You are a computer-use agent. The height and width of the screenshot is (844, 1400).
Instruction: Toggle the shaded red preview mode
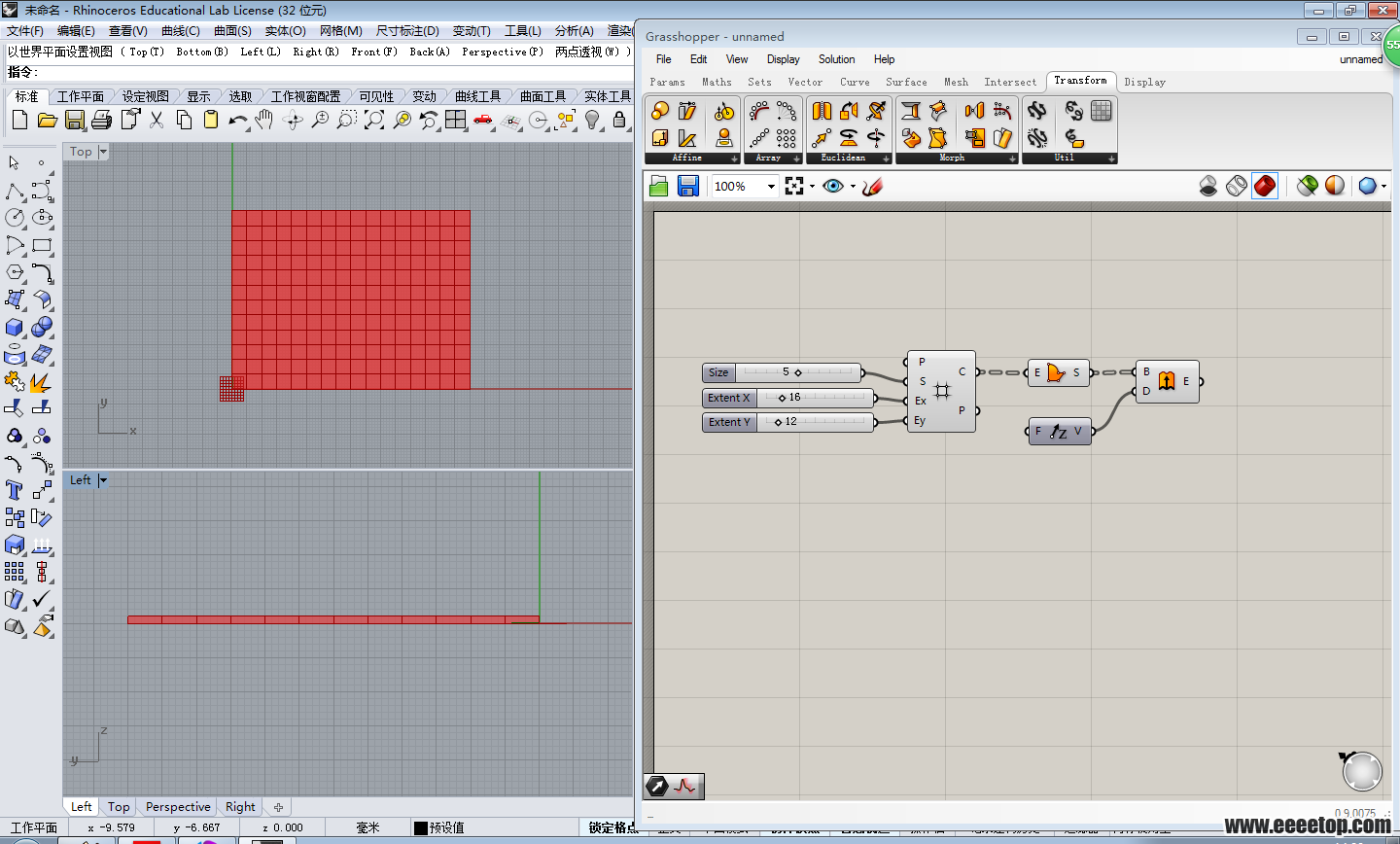(x=1265, y=186)
